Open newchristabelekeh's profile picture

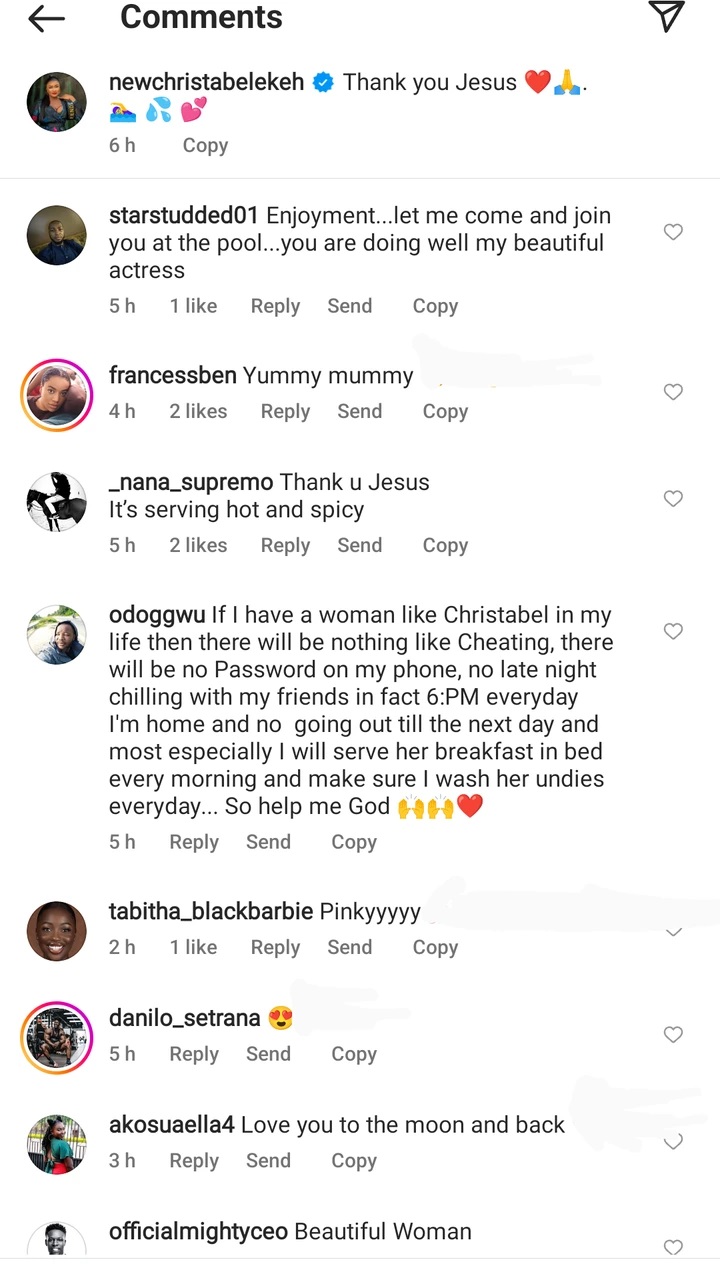[56, 102]
